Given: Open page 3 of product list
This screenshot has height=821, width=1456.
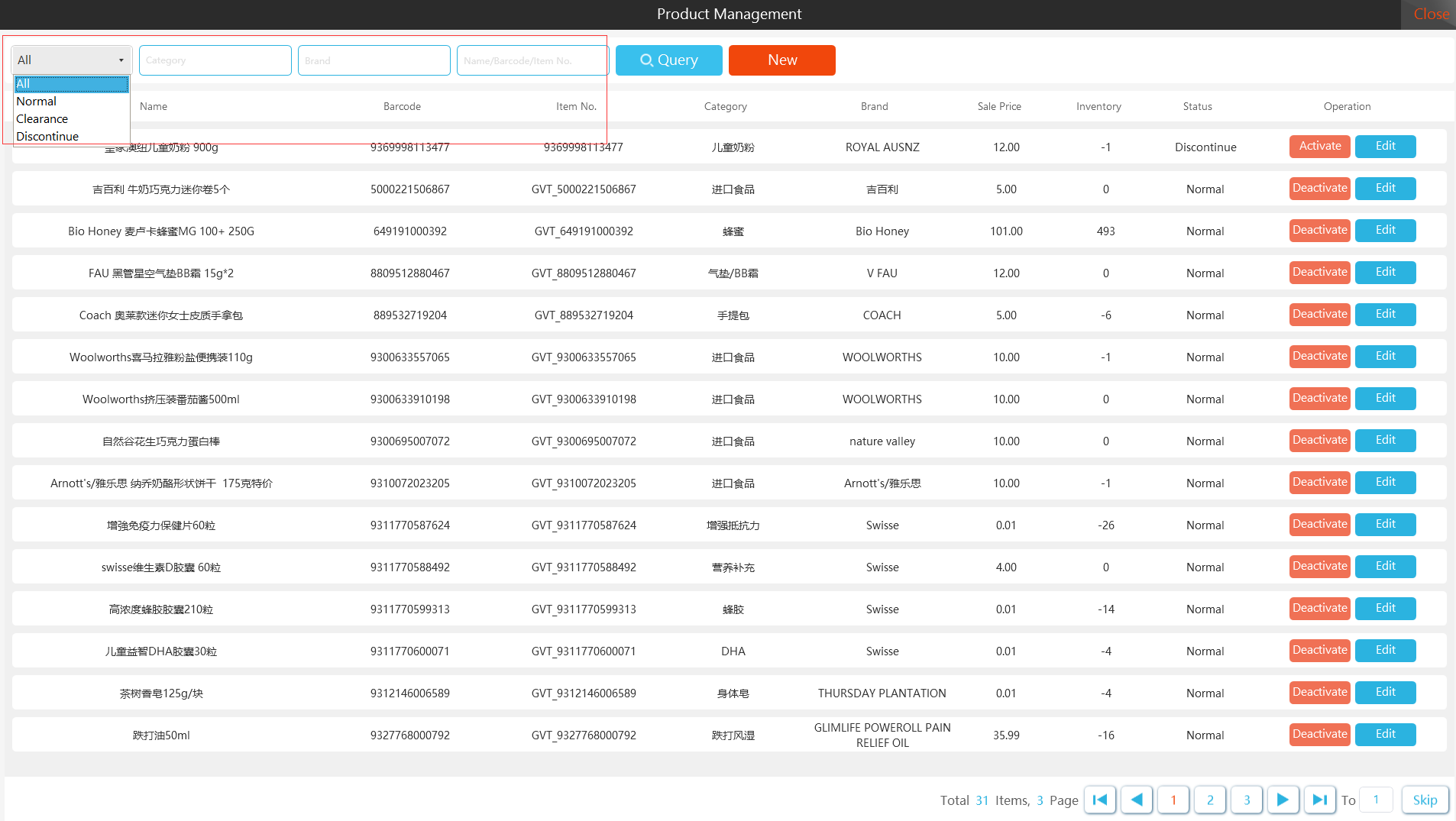Looking at the screenshot, I should pyautogui.click(x=1247, y=800).
